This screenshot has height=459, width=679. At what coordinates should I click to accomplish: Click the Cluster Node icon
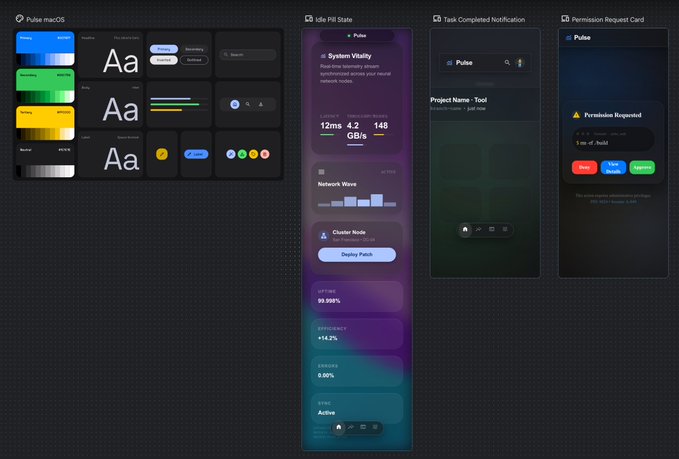click(323, 236)
